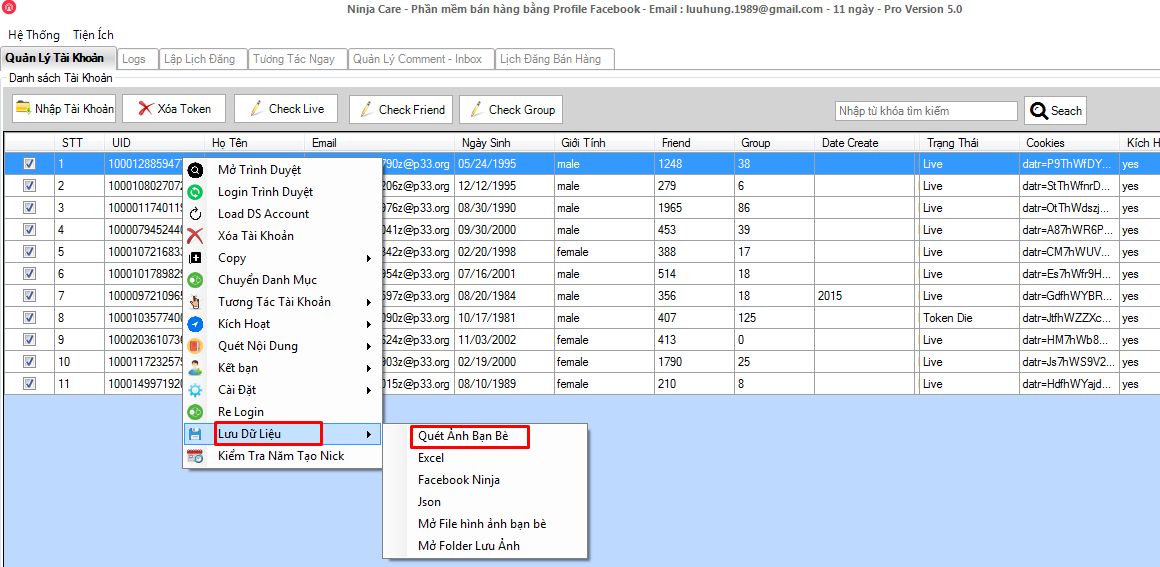Uncheck the checkbox for row STT 7

[29, 296]
